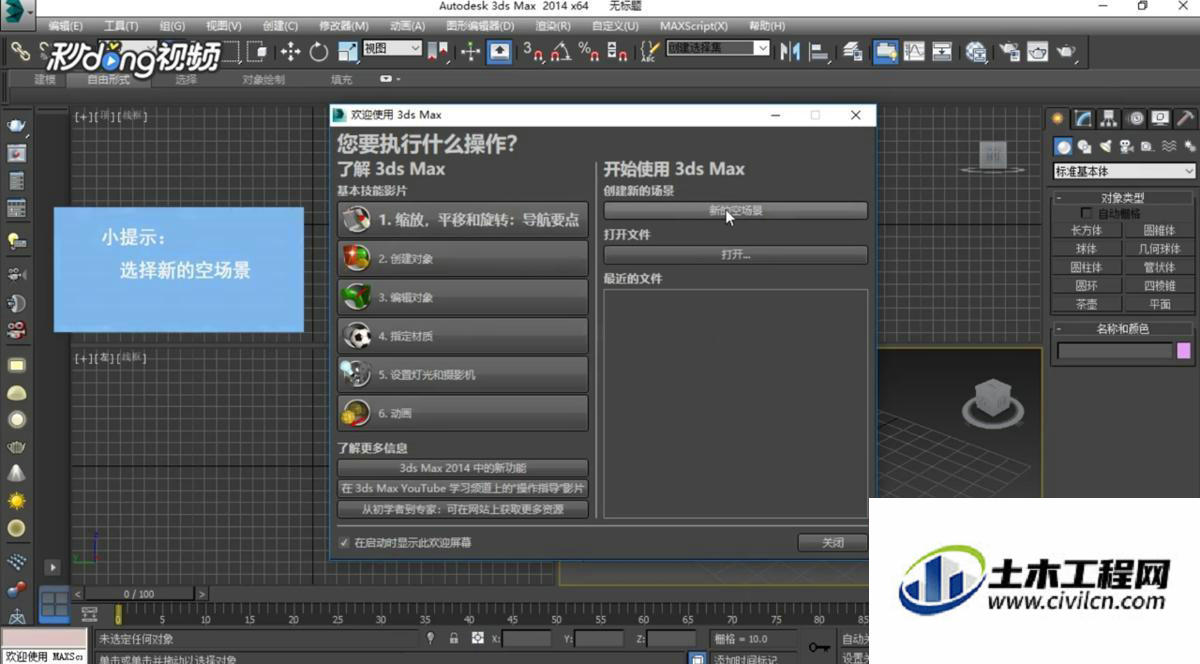Toggle the 自动栅格 checkbox

1087,213
